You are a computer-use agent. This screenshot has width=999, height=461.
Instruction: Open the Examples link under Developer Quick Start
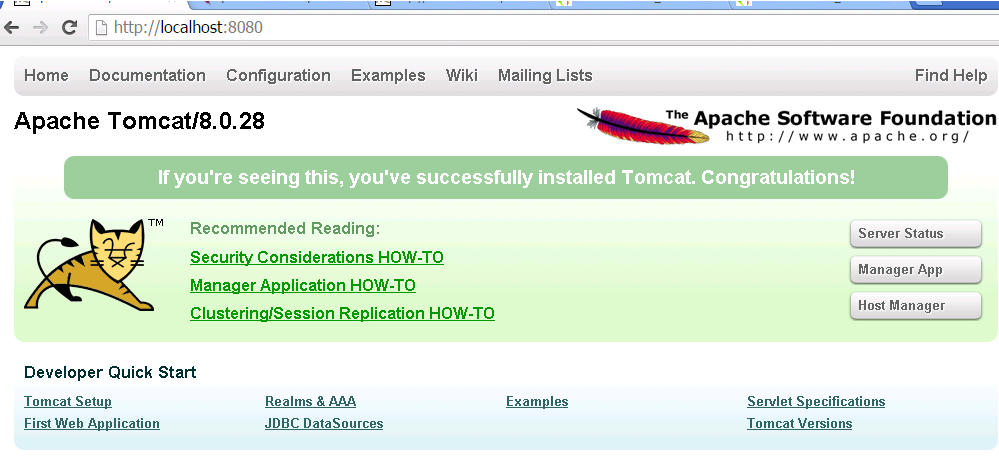[537, 401]
